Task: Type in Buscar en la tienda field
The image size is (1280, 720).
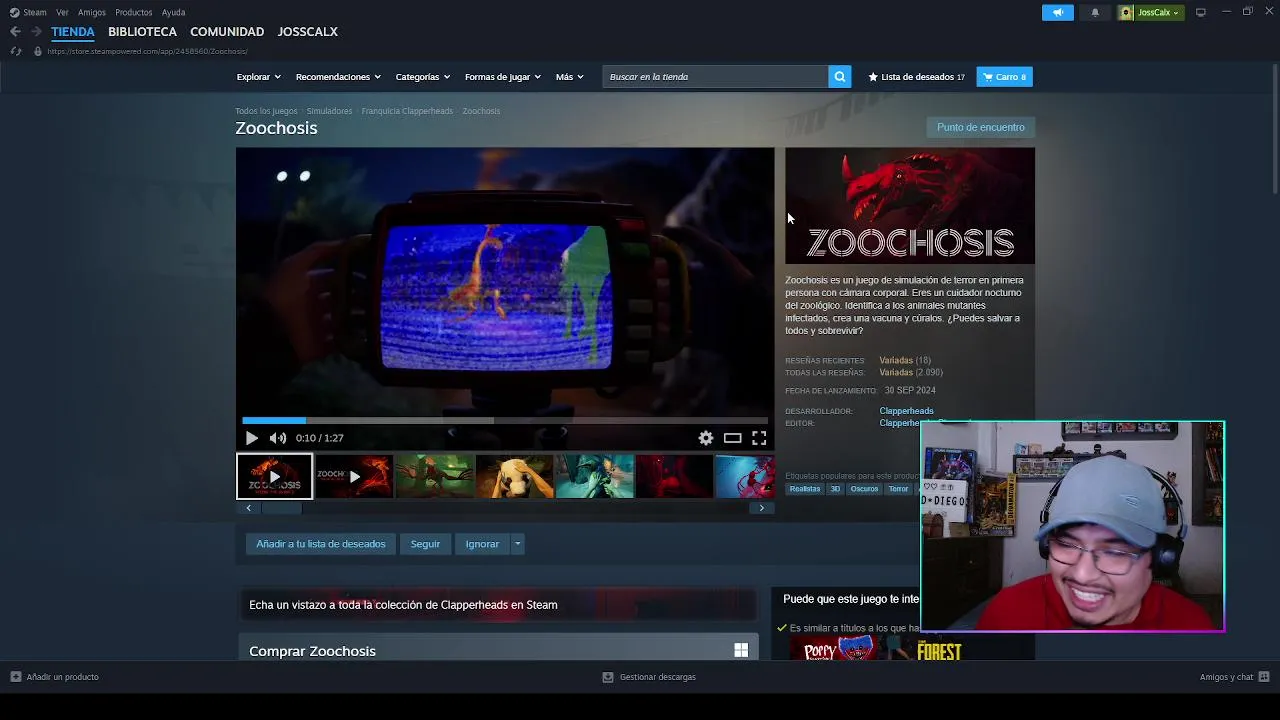Action: pyautogui.click(x=715, y=77)
